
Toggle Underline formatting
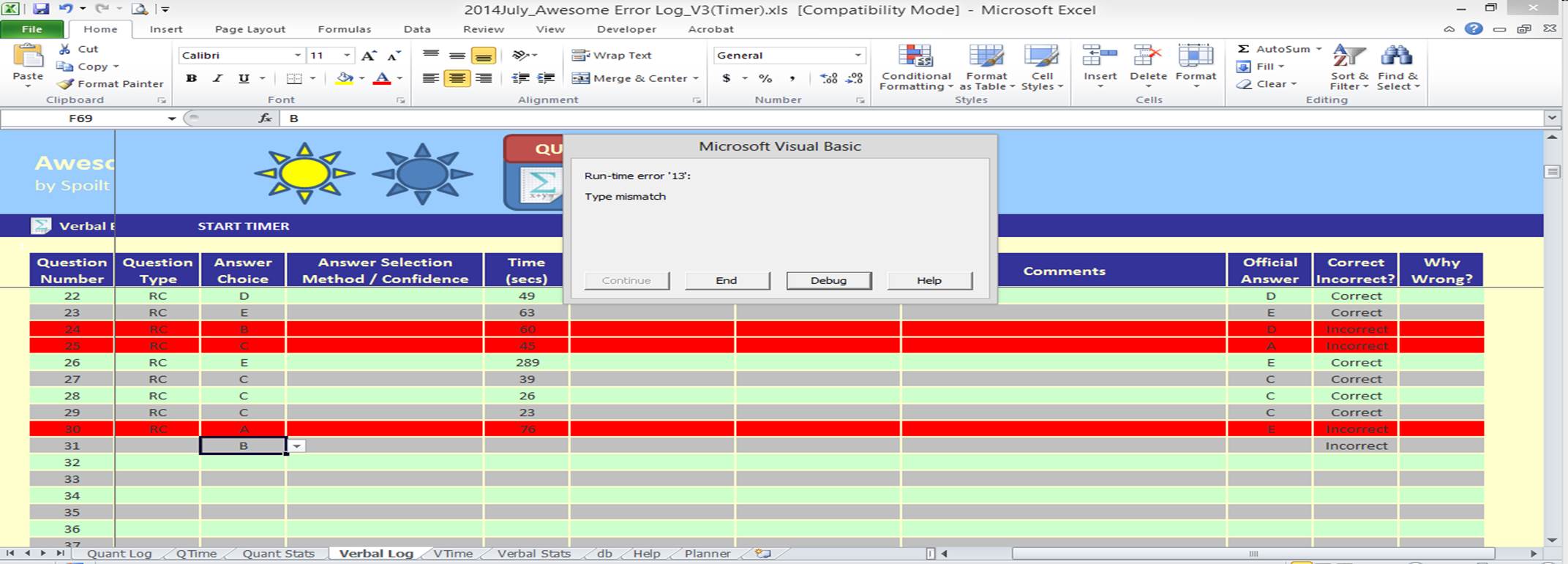[244, 78]
